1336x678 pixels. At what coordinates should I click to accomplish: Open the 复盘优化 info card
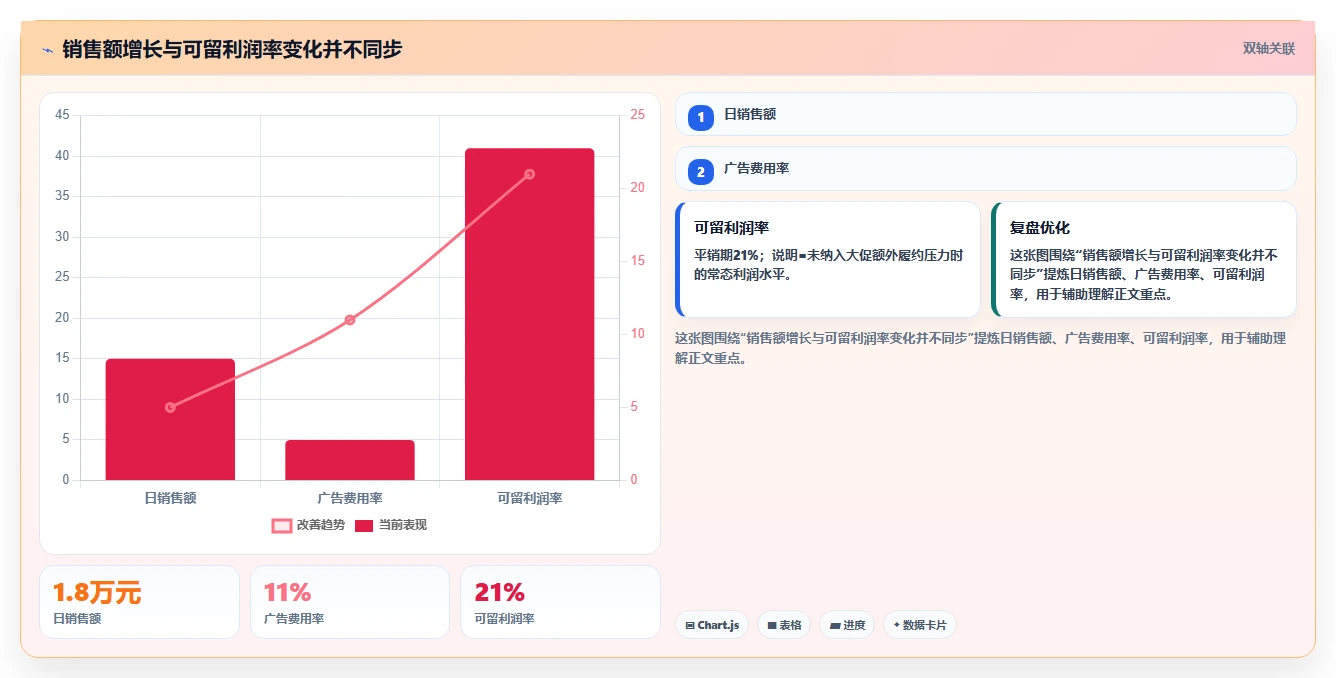tap(1144, 259)
